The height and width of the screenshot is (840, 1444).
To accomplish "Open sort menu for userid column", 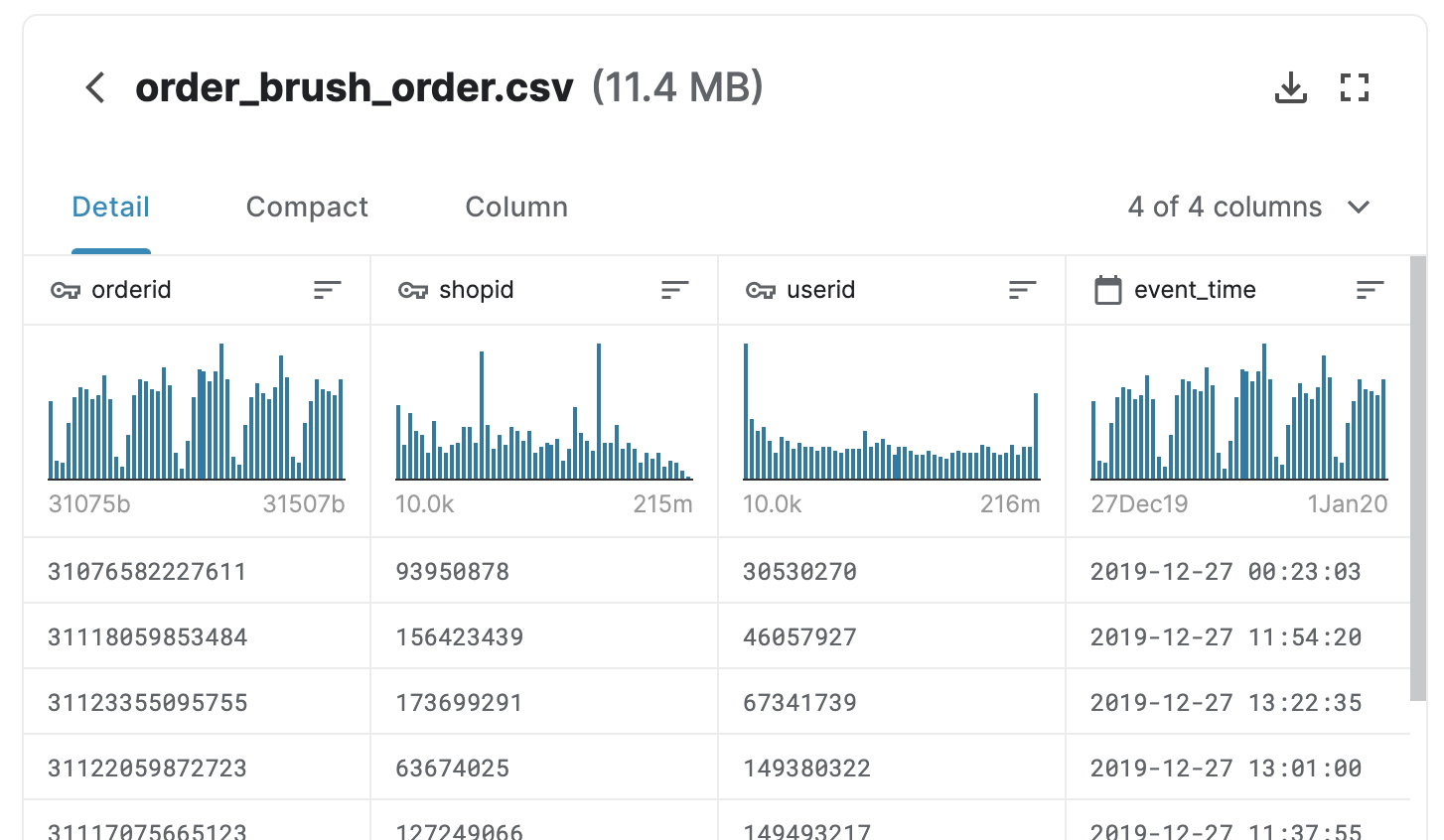I will click(x=1022, y=290).
